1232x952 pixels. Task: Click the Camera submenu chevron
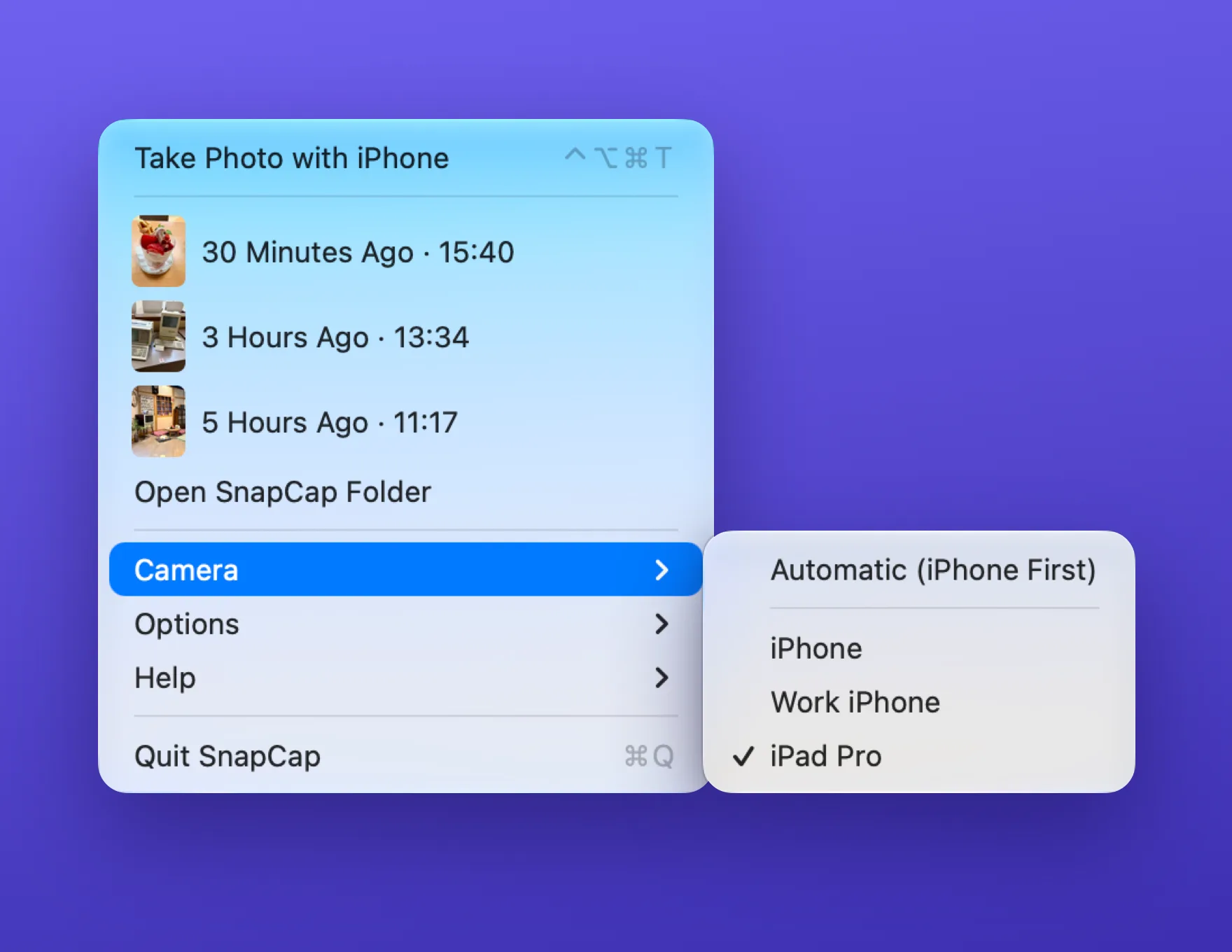click(x=661, y=570)
